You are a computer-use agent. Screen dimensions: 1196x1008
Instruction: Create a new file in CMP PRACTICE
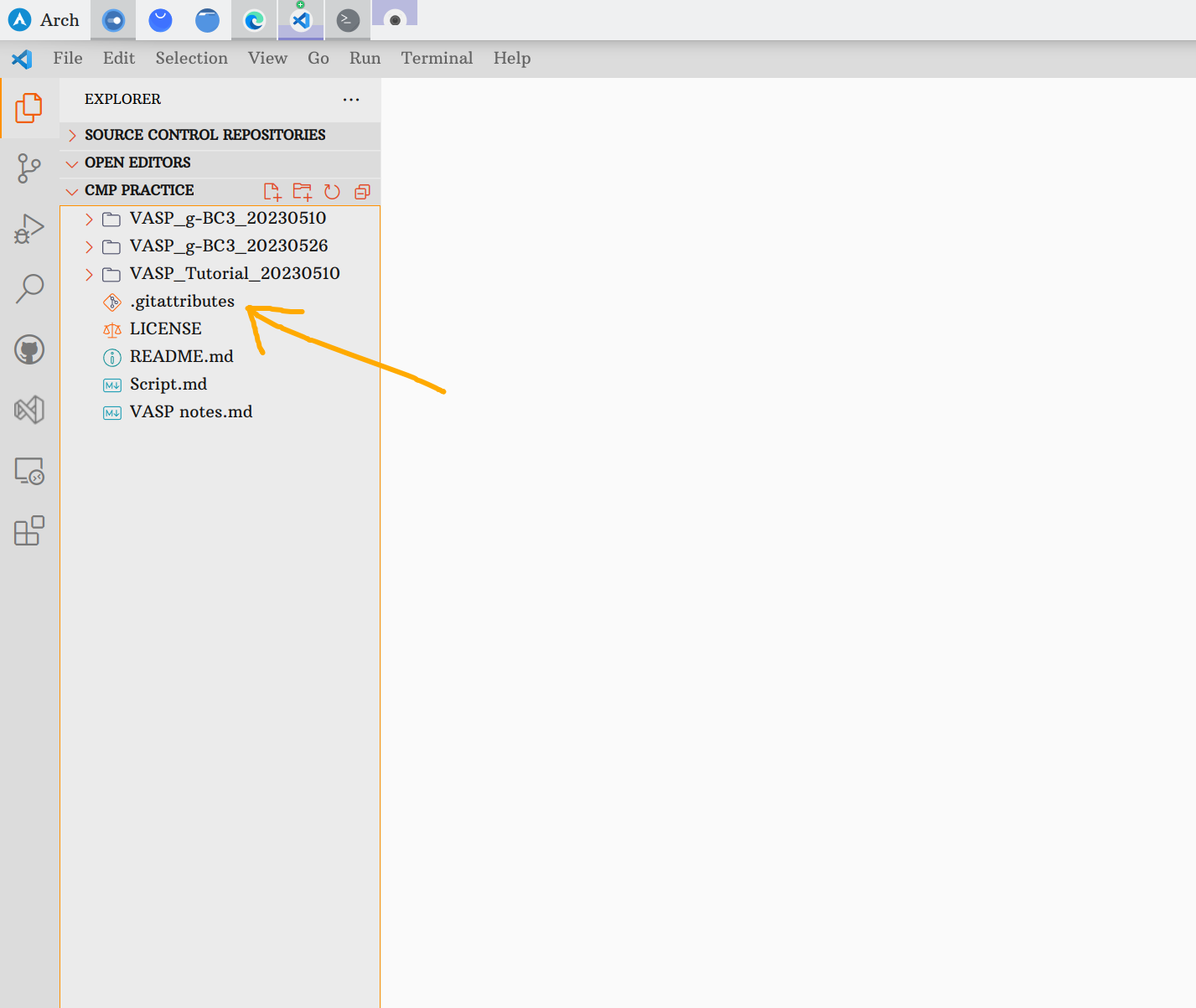click(x=272, y=191)
